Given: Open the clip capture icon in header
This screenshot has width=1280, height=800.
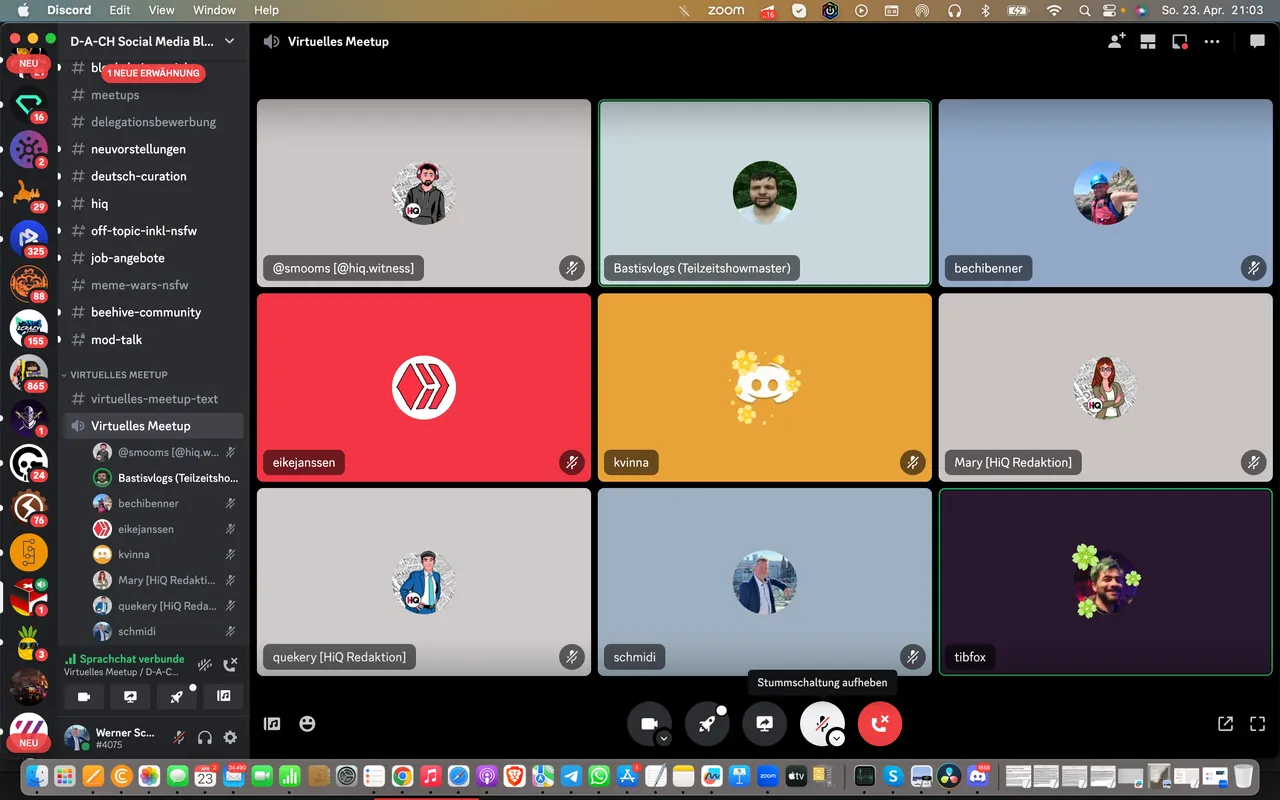Looking at the screenshot, I should (1180, 42).
